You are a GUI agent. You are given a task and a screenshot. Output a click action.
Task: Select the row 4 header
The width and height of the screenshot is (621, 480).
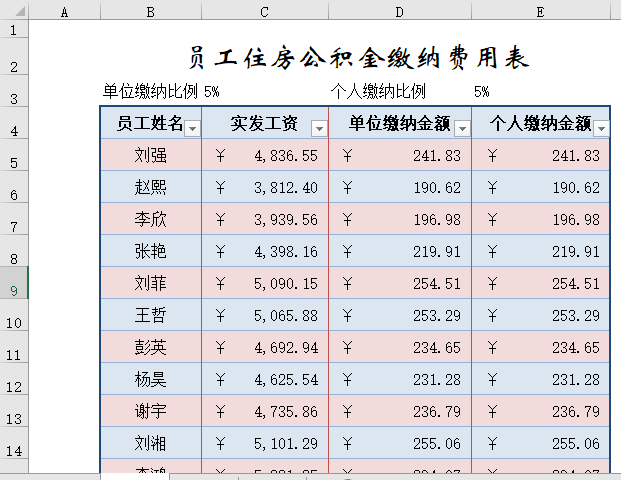(x=15, y=131)
